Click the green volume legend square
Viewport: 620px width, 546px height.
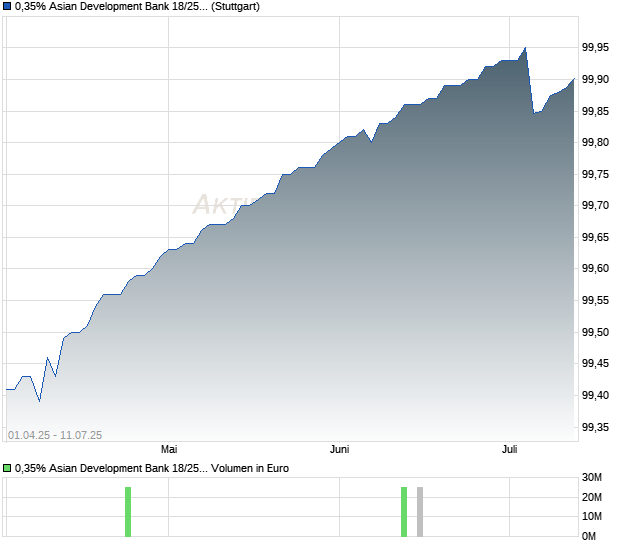[x=7, y=468]
